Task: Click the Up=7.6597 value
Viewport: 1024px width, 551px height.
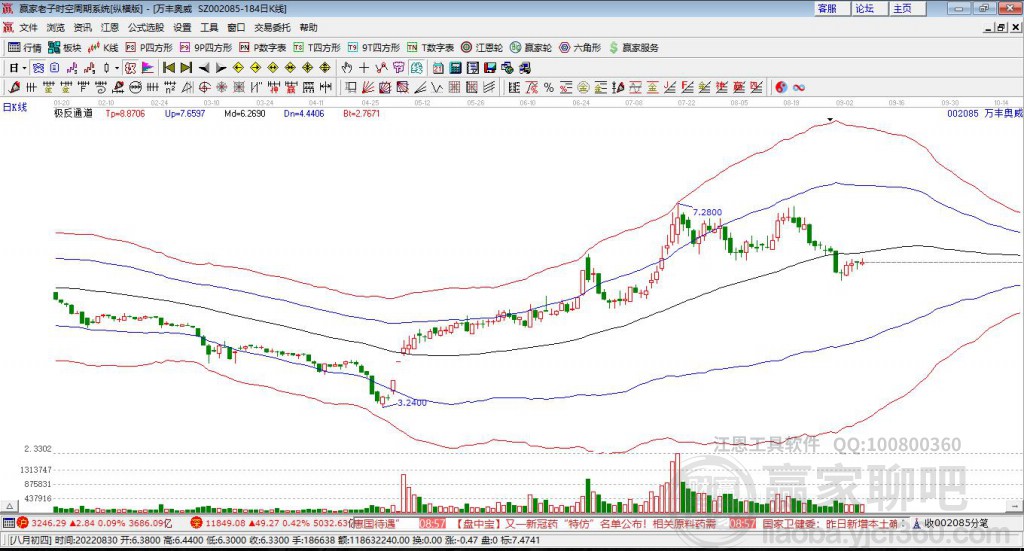Action: coord(185,113)
